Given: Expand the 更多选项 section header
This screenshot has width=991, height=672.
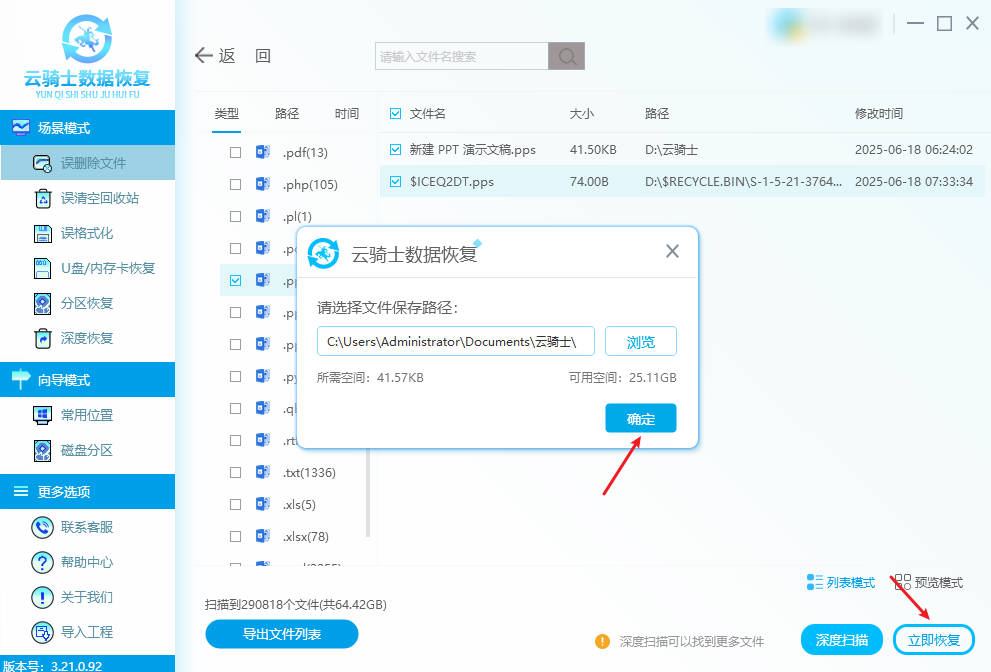Looking at the screenshot, I should coord(87,491).
